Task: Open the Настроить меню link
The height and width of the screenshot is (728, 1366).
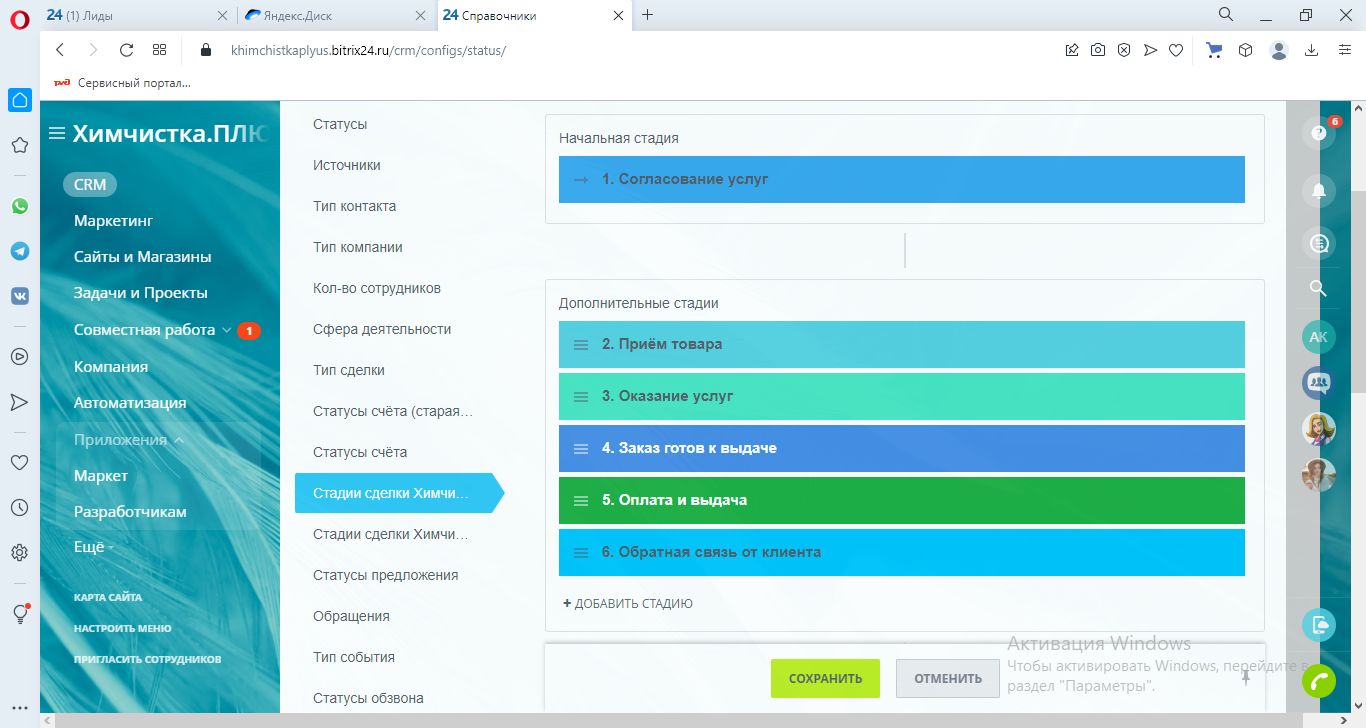Action: tap(123, 629)
